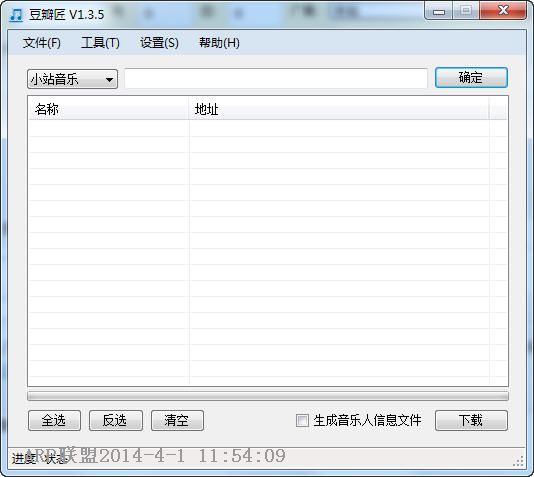
Task: Sort by the 名称 column header
Action: [109, 109]
